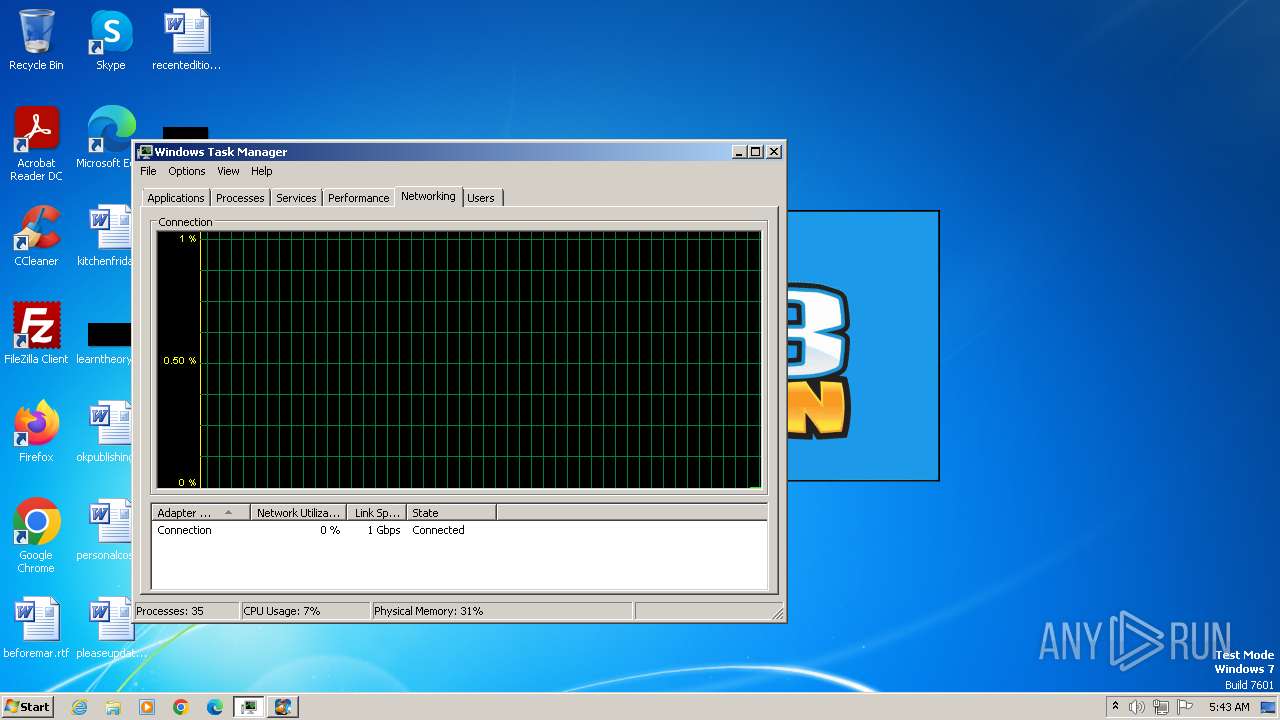Click the 0 % network utilization cell
Image resolution: width=1280 pixels, height=720 pixels.
tap(330, 530)
